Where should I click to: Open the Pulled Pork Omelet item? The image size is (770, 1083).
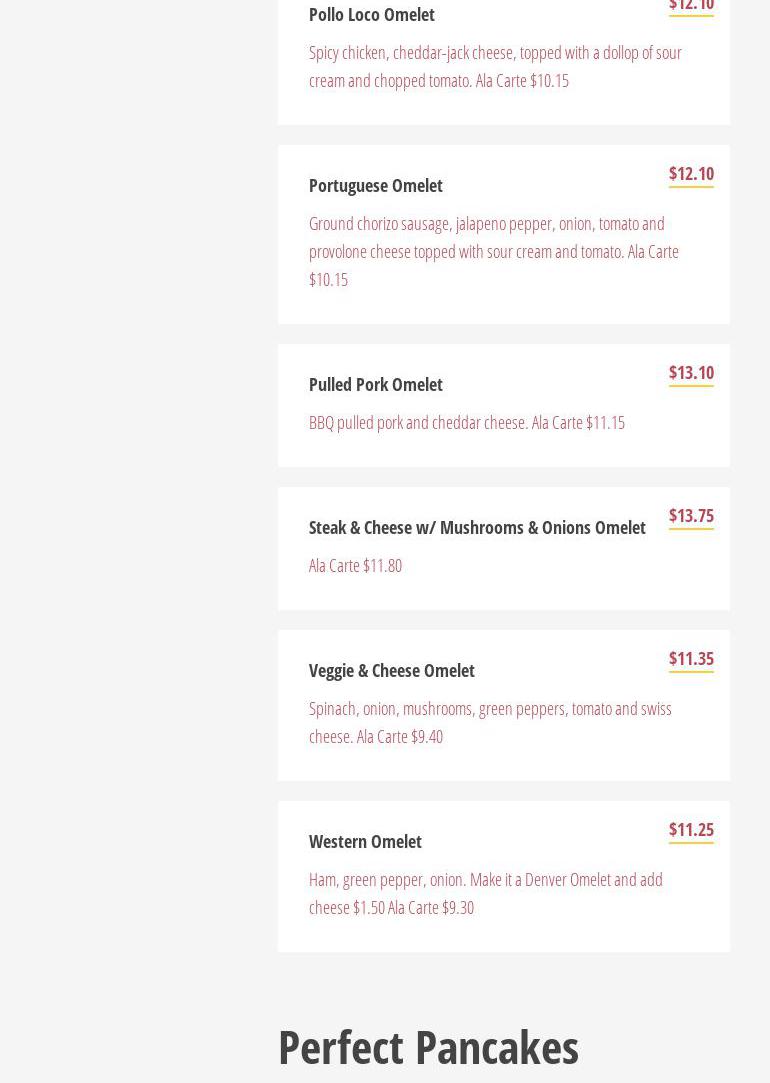pyautogui.click(x=375, y=385)
